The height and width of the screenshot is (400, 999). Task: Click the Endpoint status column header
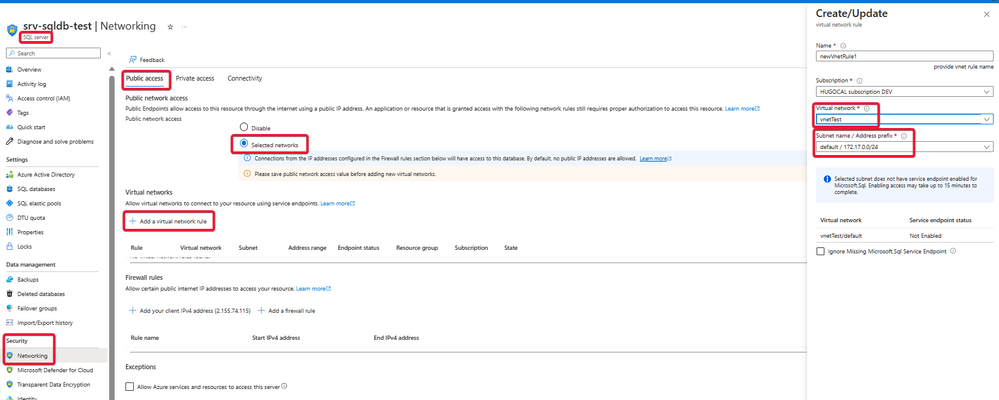(358, 248)
